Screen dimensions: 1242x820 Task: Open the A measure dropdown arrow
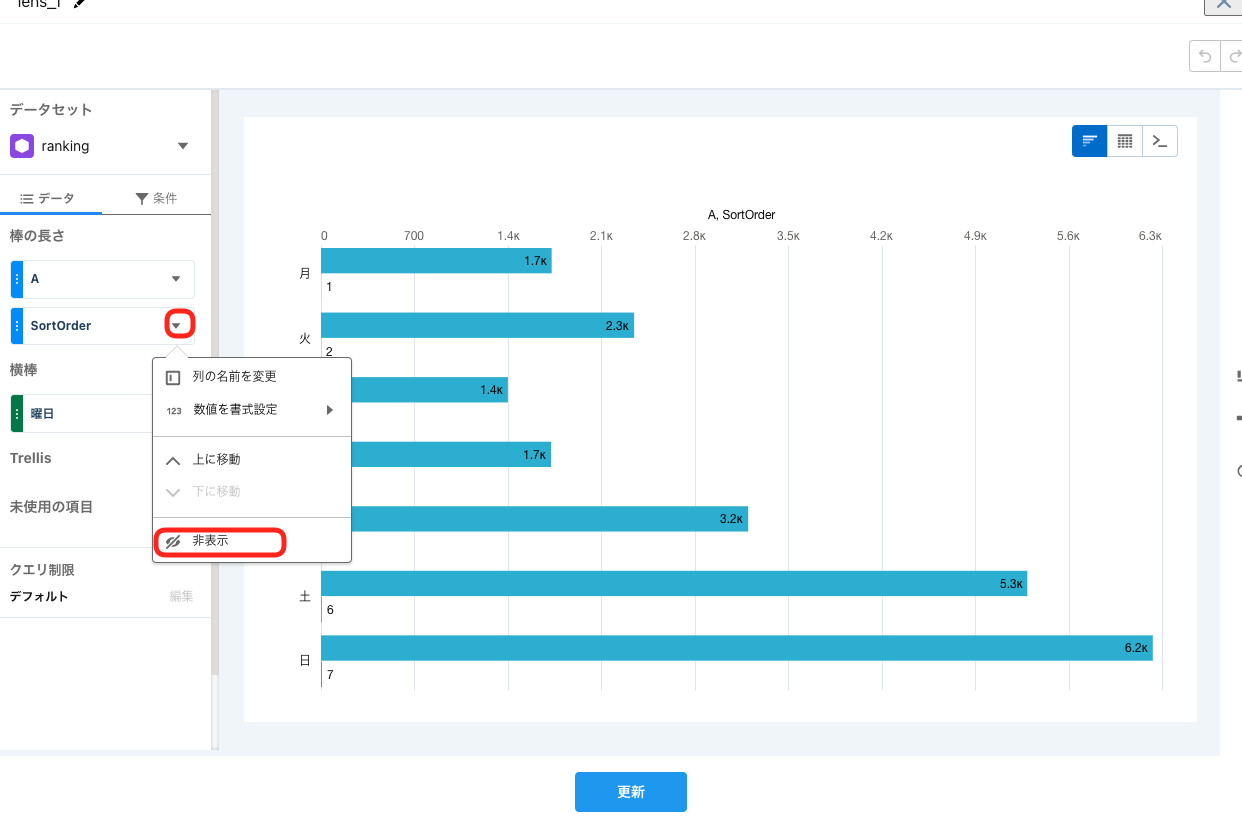tap(176, 279)
